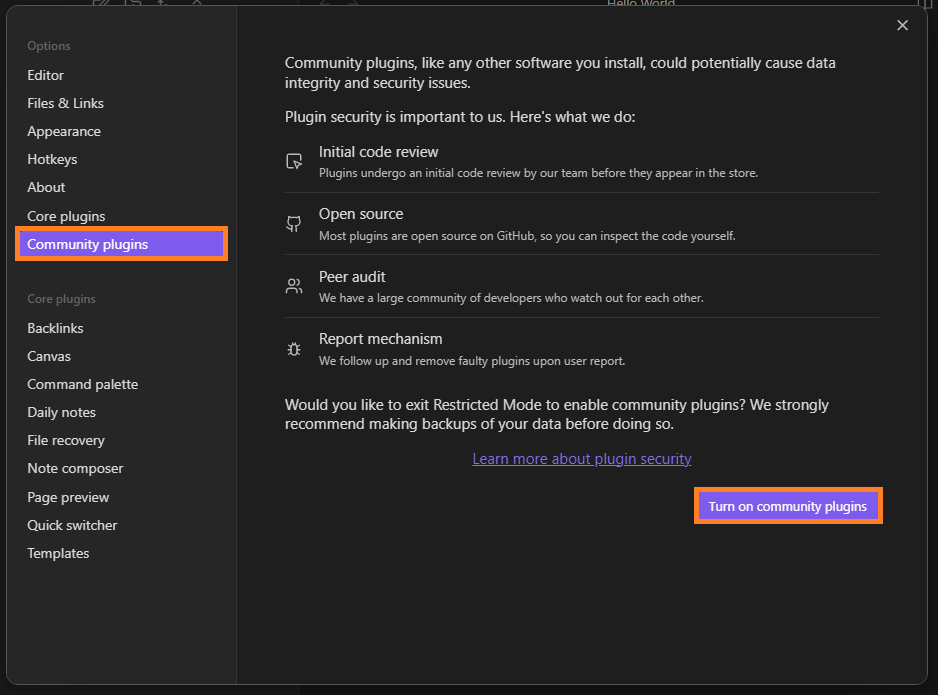
Task: Click the Initial code review icon
Action: coord(293,160)
